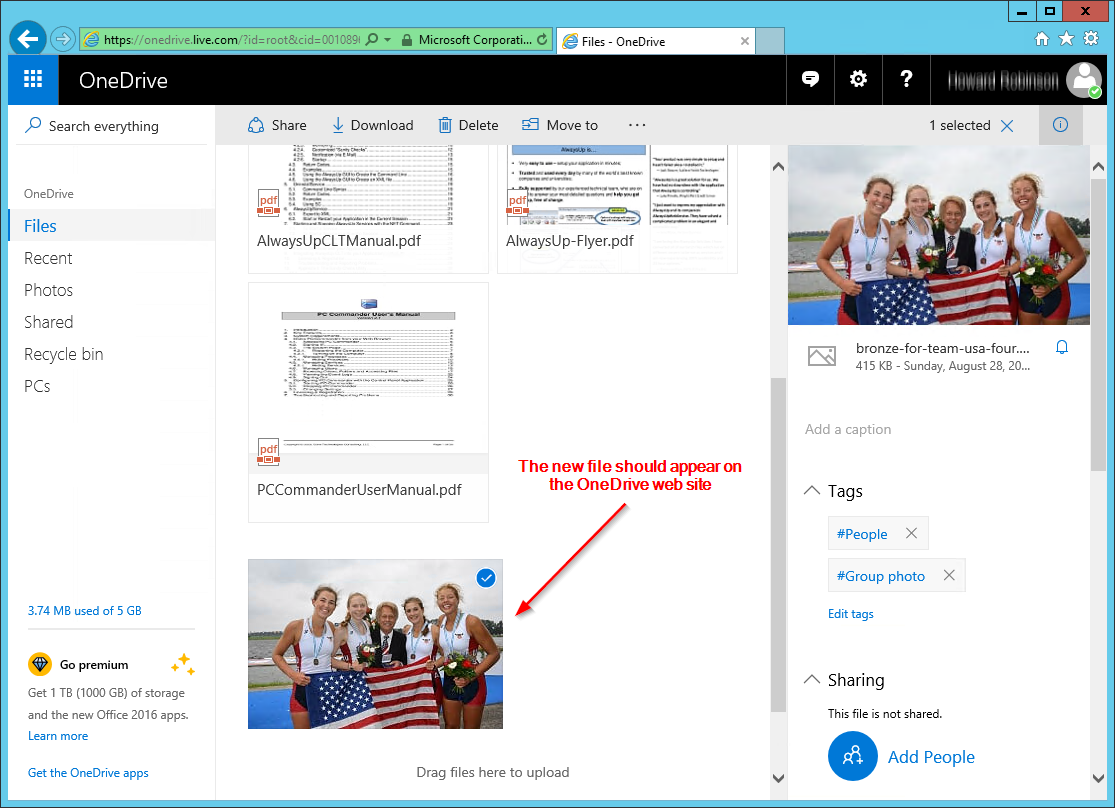Click the details pane scrollbar down arrow
Viewport: 1115px width, 808px height.
point(1099,777)
